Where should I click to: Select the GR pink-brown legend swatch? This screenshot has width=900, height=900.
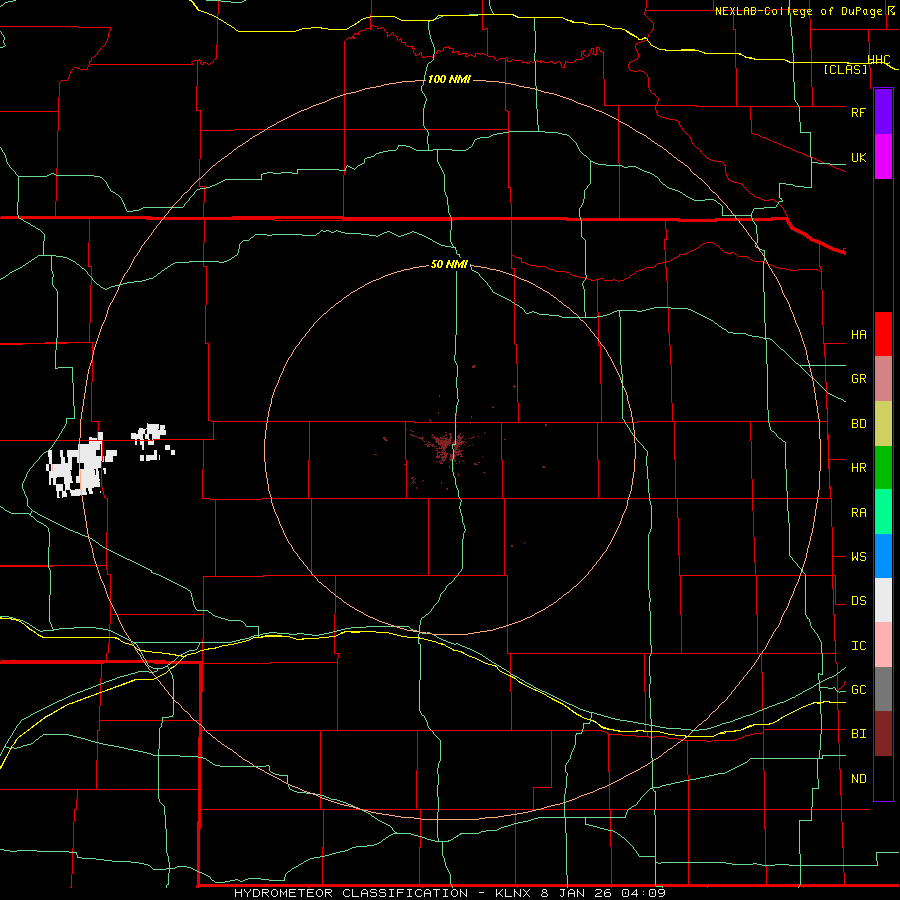click(x=883, y=378)
